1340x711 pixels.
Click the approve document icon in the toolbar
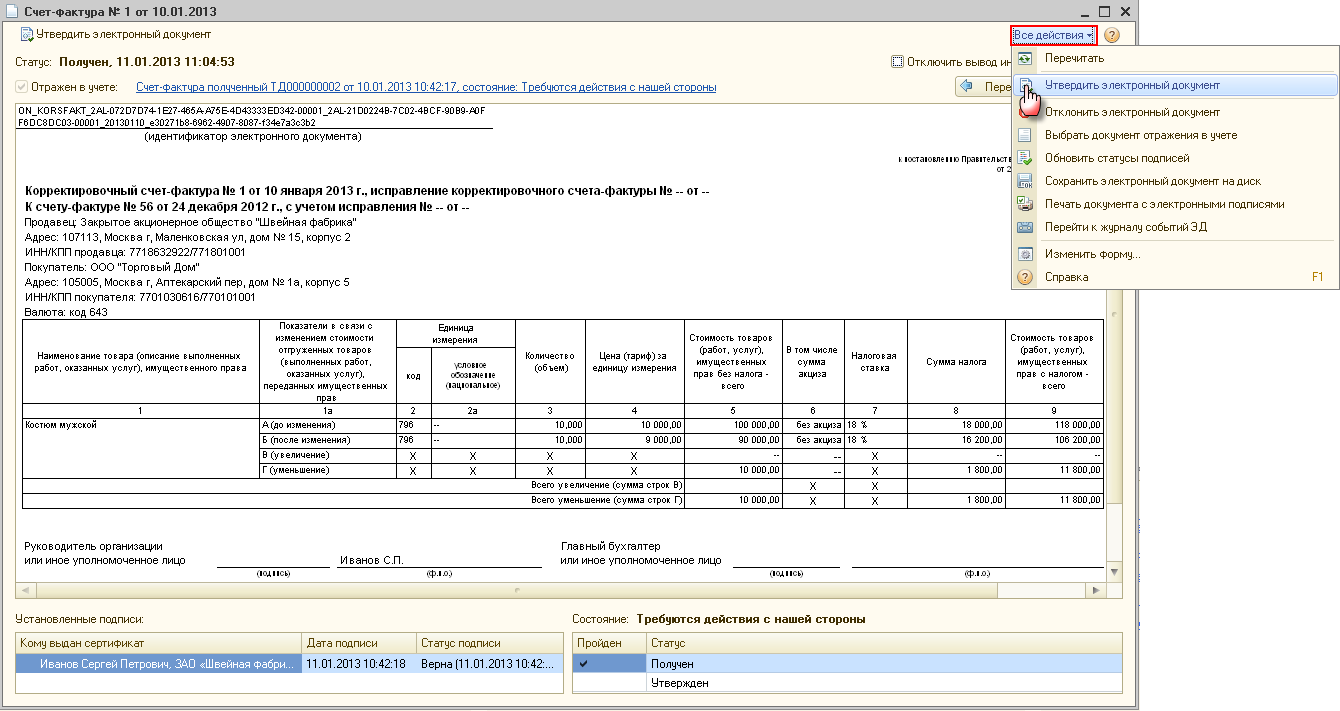[x=27, y=35]
